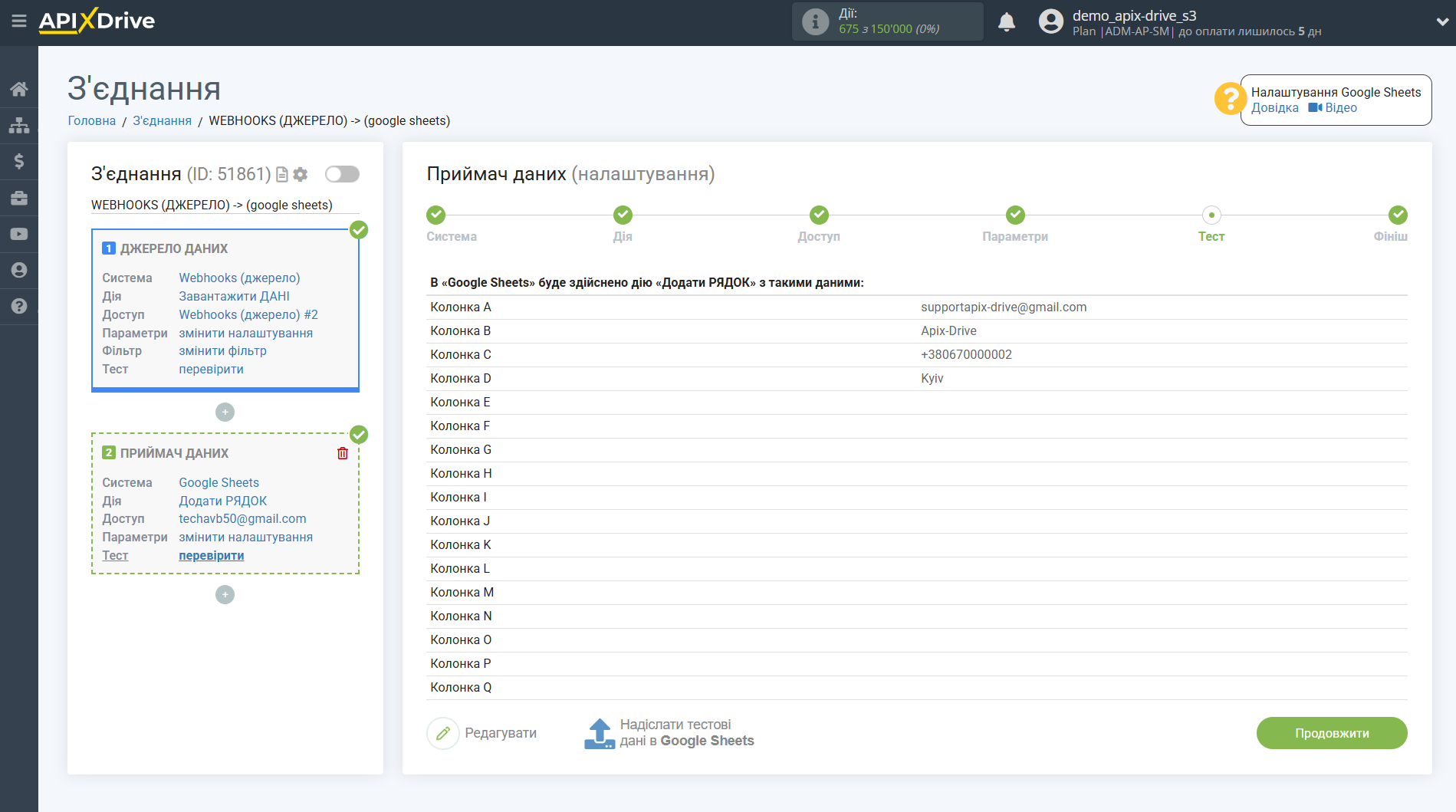Open Додати РЯДОК action link
Viewport: 1456px width, 812px height.
tap(222, 501)
